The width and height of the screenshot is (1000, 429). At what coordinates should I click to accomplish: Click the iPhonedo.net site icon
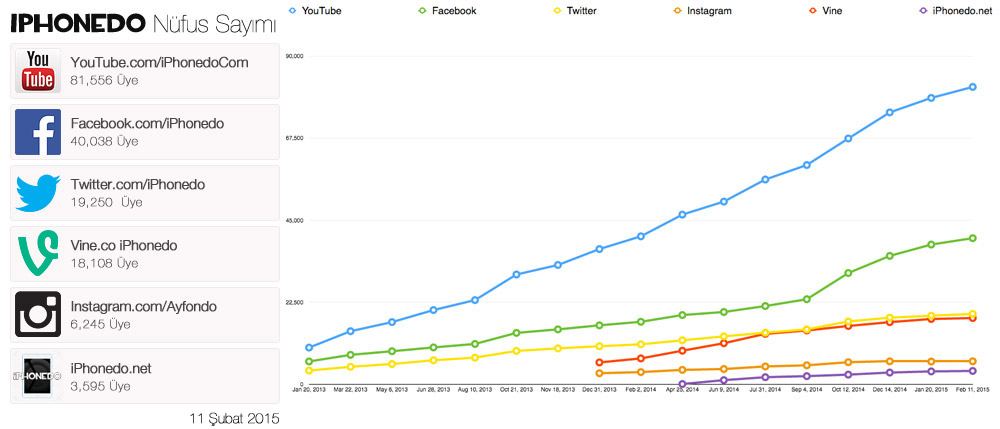pyautogui.click(x=38, y=376)
